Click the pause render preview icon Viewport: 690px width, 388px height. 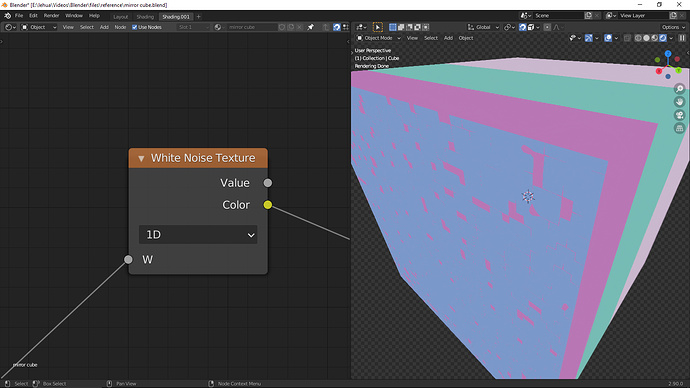point(682,38)
